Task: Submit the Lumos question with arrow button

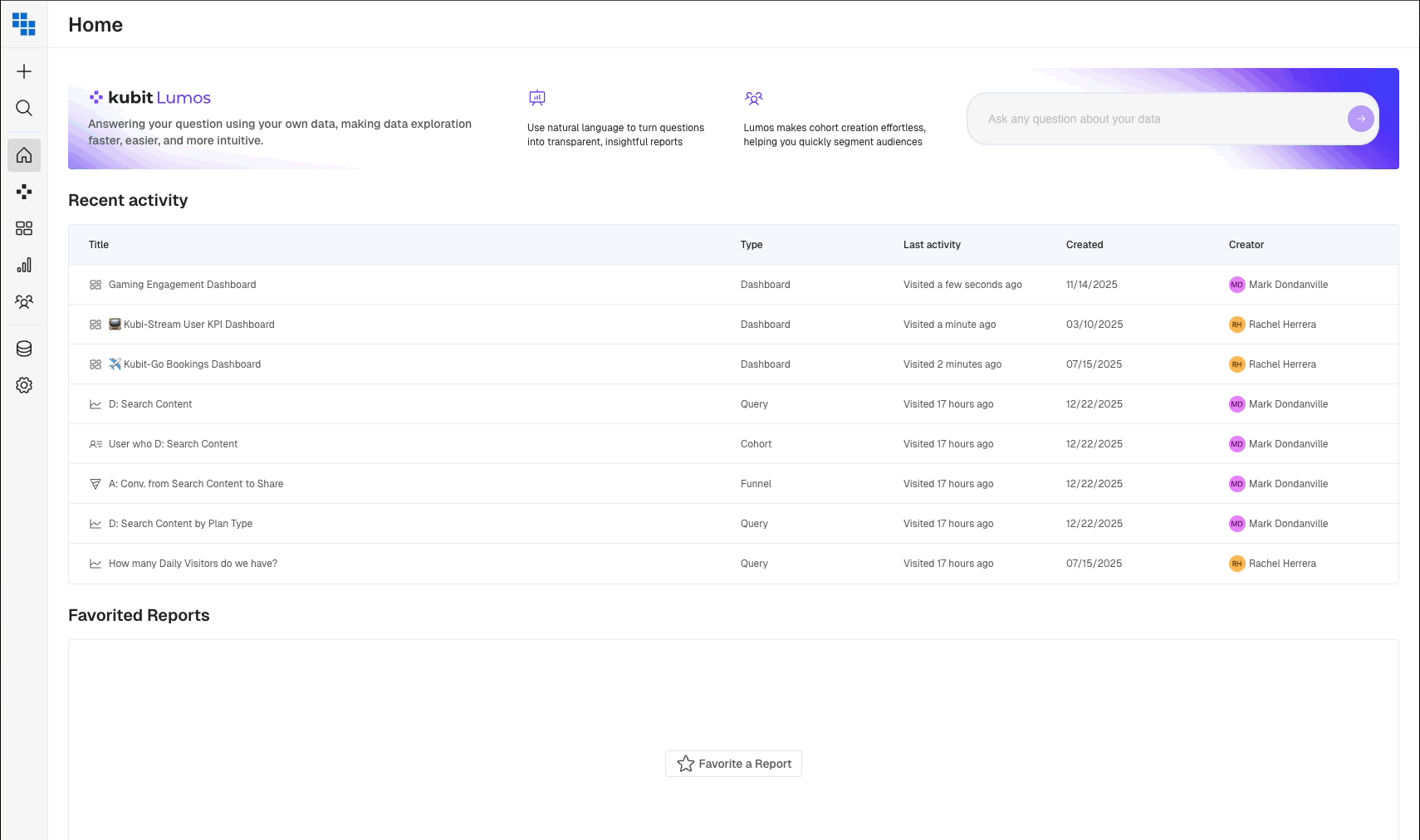Action: click(x=1360, y=119)
